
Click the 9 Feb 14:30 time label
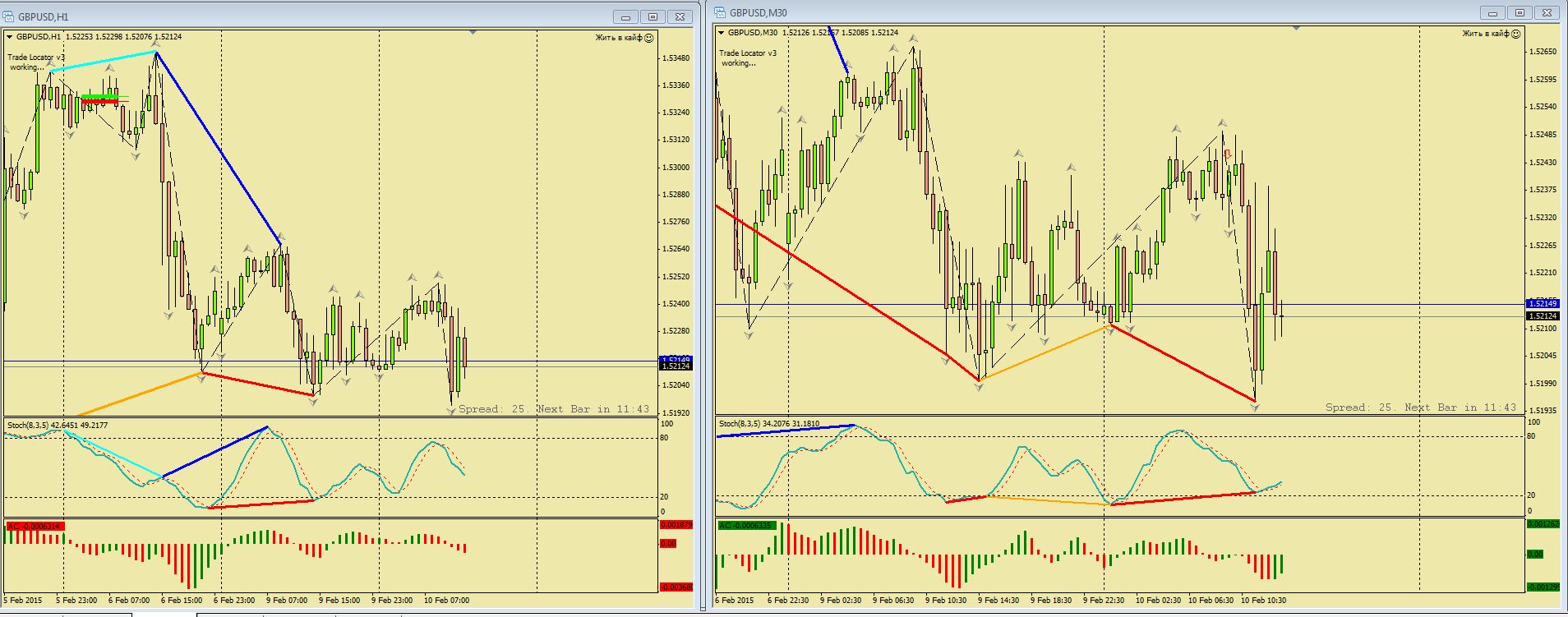(998, 601)
